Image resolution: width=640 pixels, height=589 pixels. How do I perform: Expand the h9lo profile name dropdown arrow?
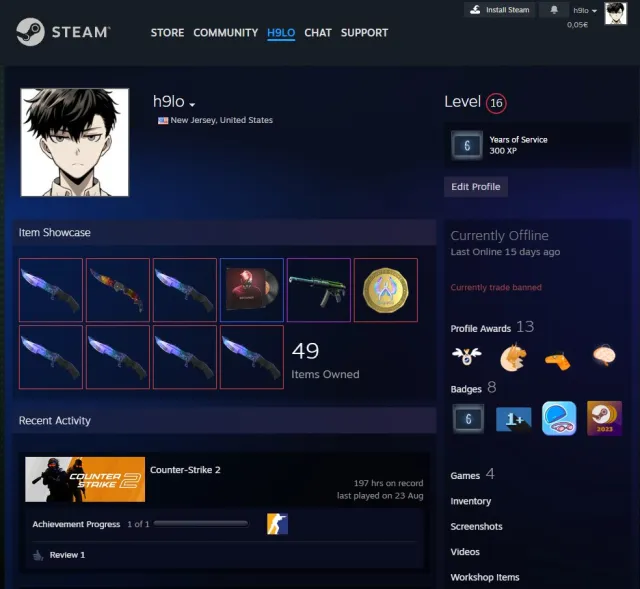tap(192, 105)
